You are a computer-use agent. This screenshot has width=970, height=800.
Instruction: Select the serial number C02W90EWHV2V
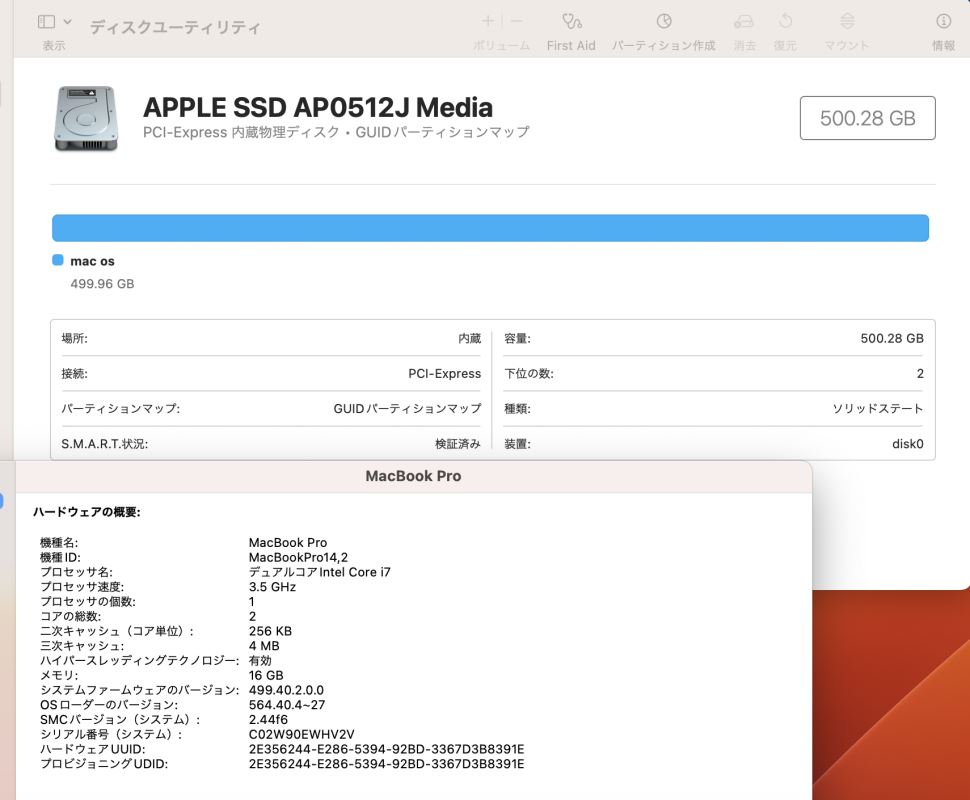(x=301, y=734)
